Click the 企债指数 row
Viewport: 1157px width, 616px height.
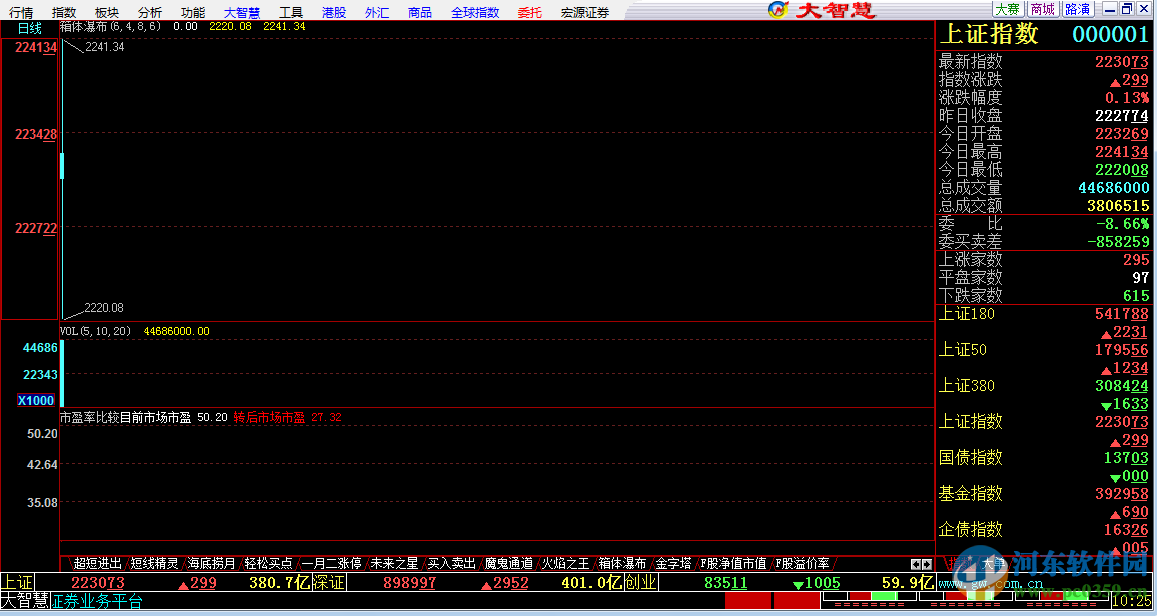click(x=1043, y=538)
